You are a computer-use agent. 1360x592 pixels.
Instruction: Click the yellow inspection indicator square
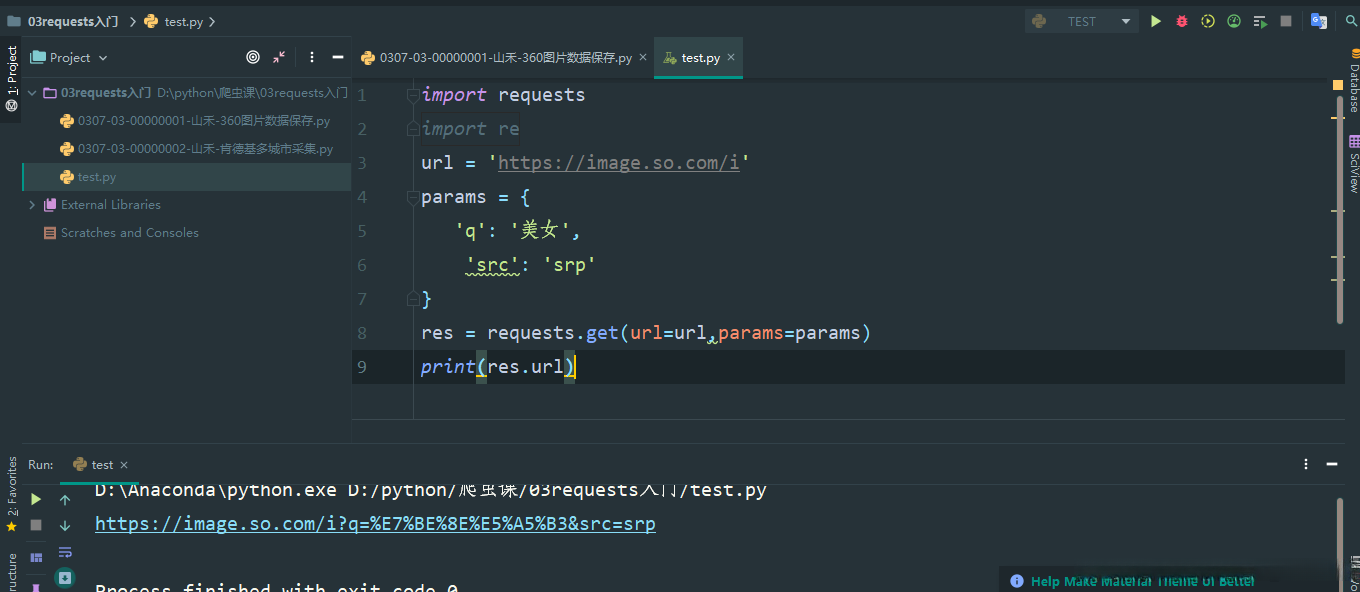pos(1338,86)
